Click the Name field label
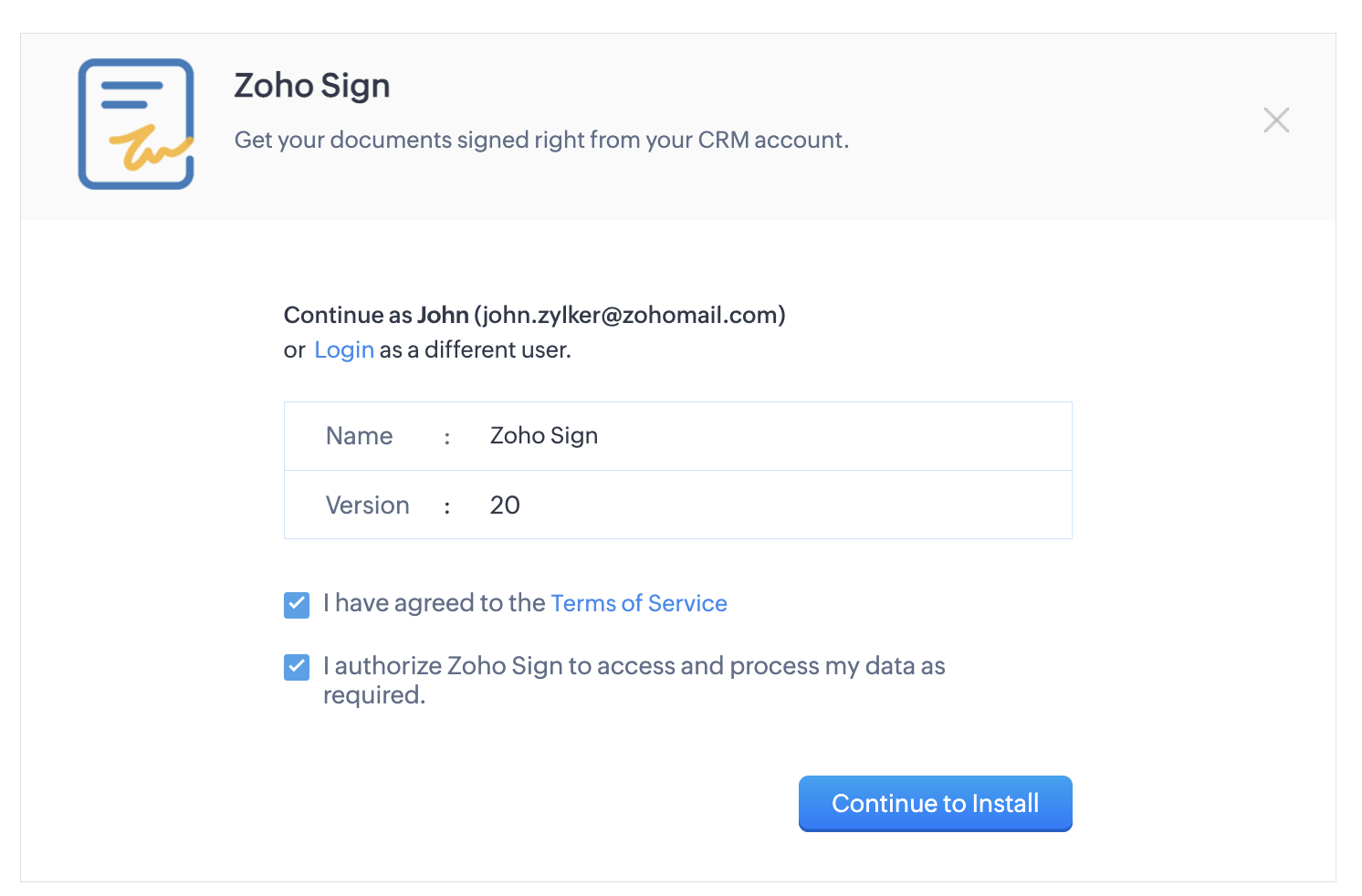1362x896 pixels. [x=360, y=436]
